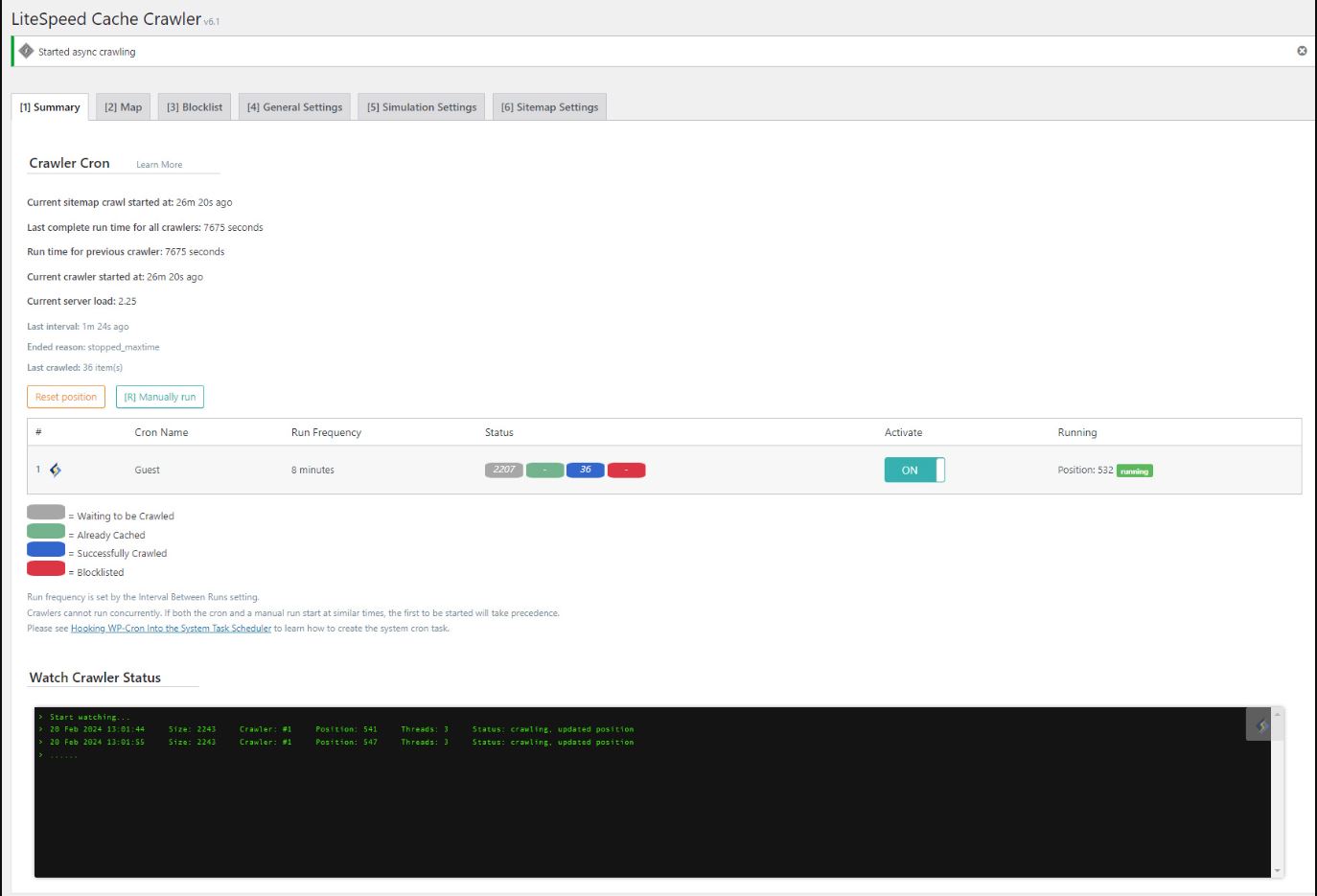Open Hooking WP-Cron Into System Task Scheduler link
This screenshot has height=896, width=1317.
171,629
